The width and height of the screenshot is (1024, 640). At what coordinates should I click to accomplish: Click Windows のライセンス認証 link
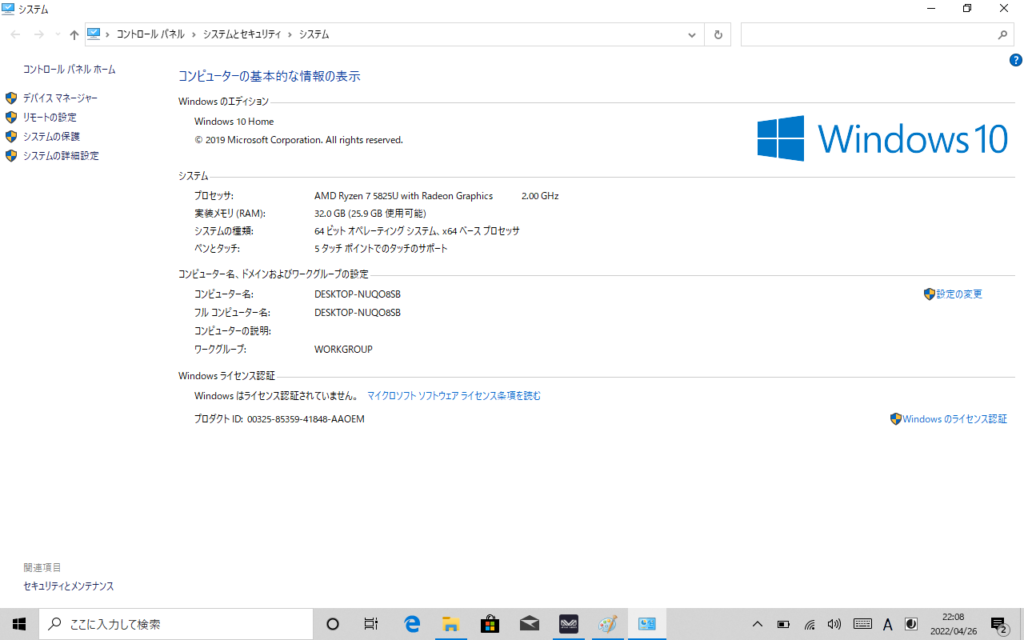click(x=955, y=419)
